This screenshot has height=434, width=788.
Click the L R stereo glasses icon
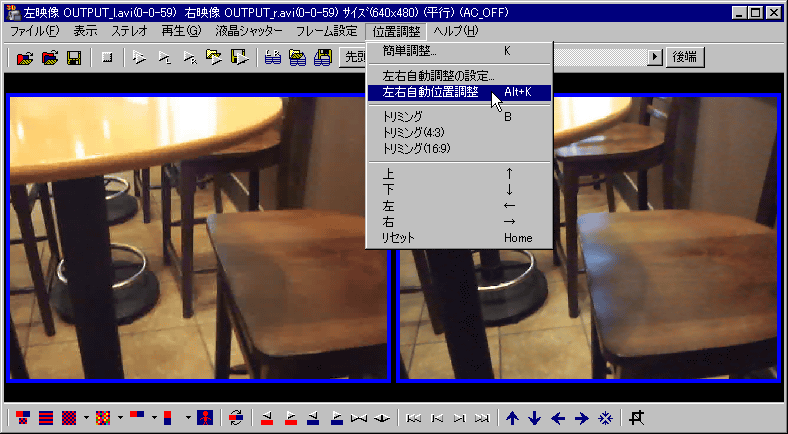point(273,57)
